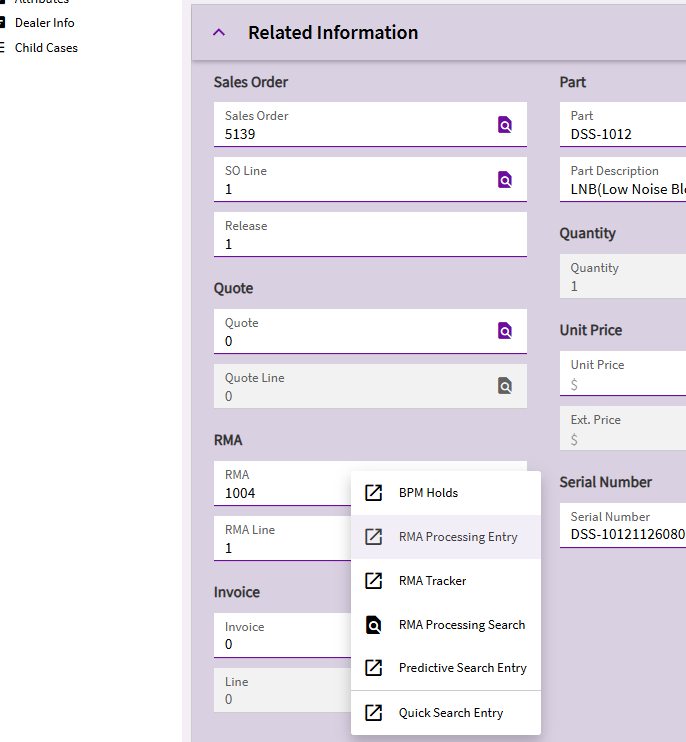Open RMA Processing Entry from context menu
The image size is (686, 742).
pyautogui.click(x=458, y=537)
